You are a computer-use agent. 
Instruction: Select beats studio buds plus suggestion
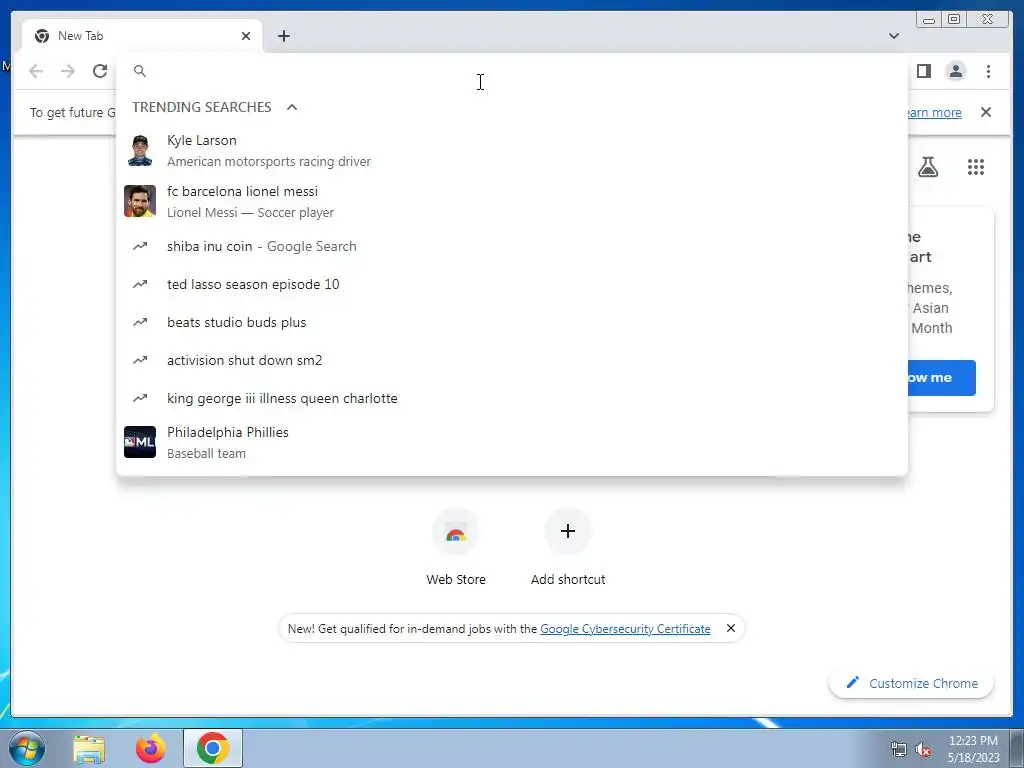[512, 322]
